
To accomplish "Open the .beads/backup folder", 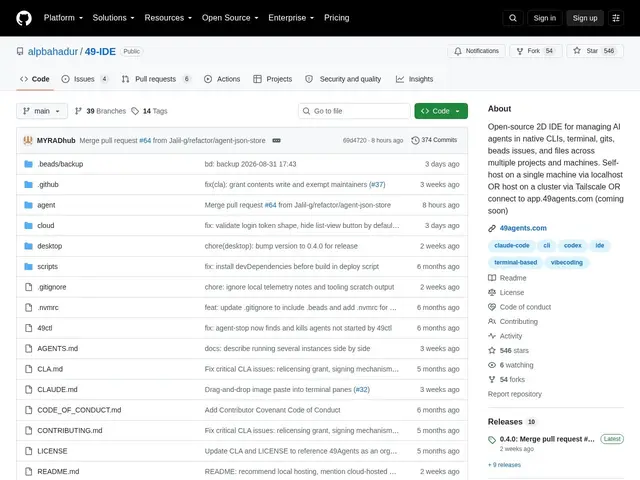I will click(60, 164).
